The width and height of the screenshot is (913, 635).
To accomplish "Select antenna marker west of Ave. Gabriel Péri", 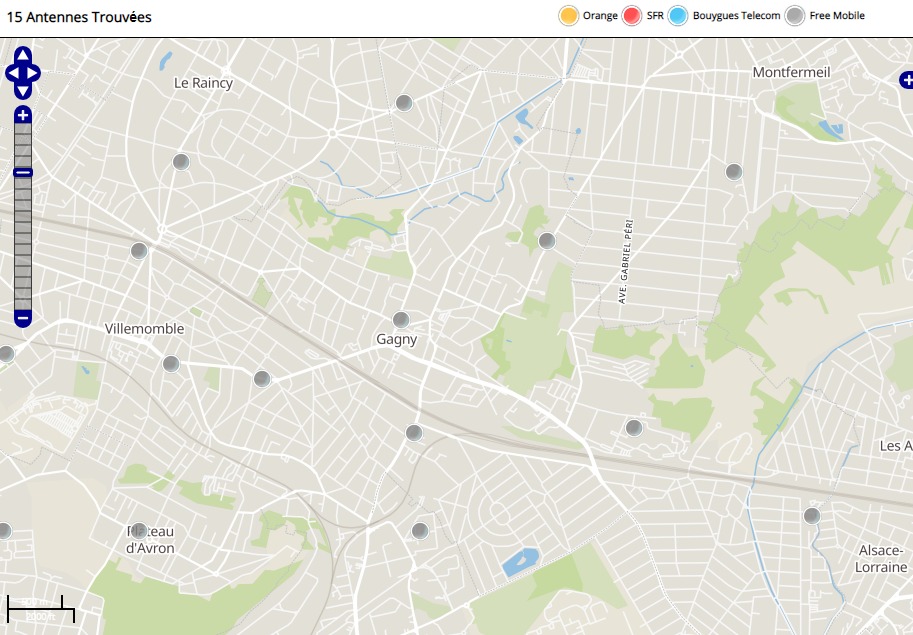I will 547,241.
